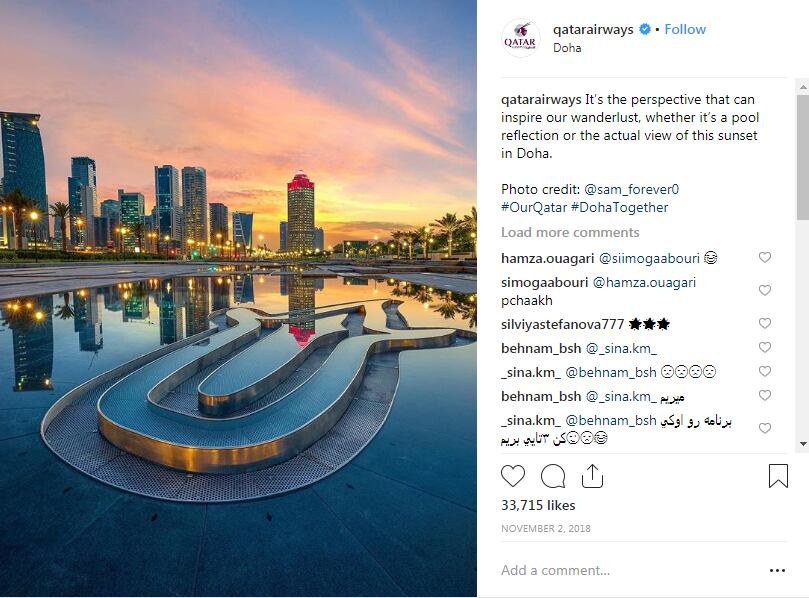Share the post via share icon
Viewport: 809px width, 598px height.
click(x=592, y=476)
